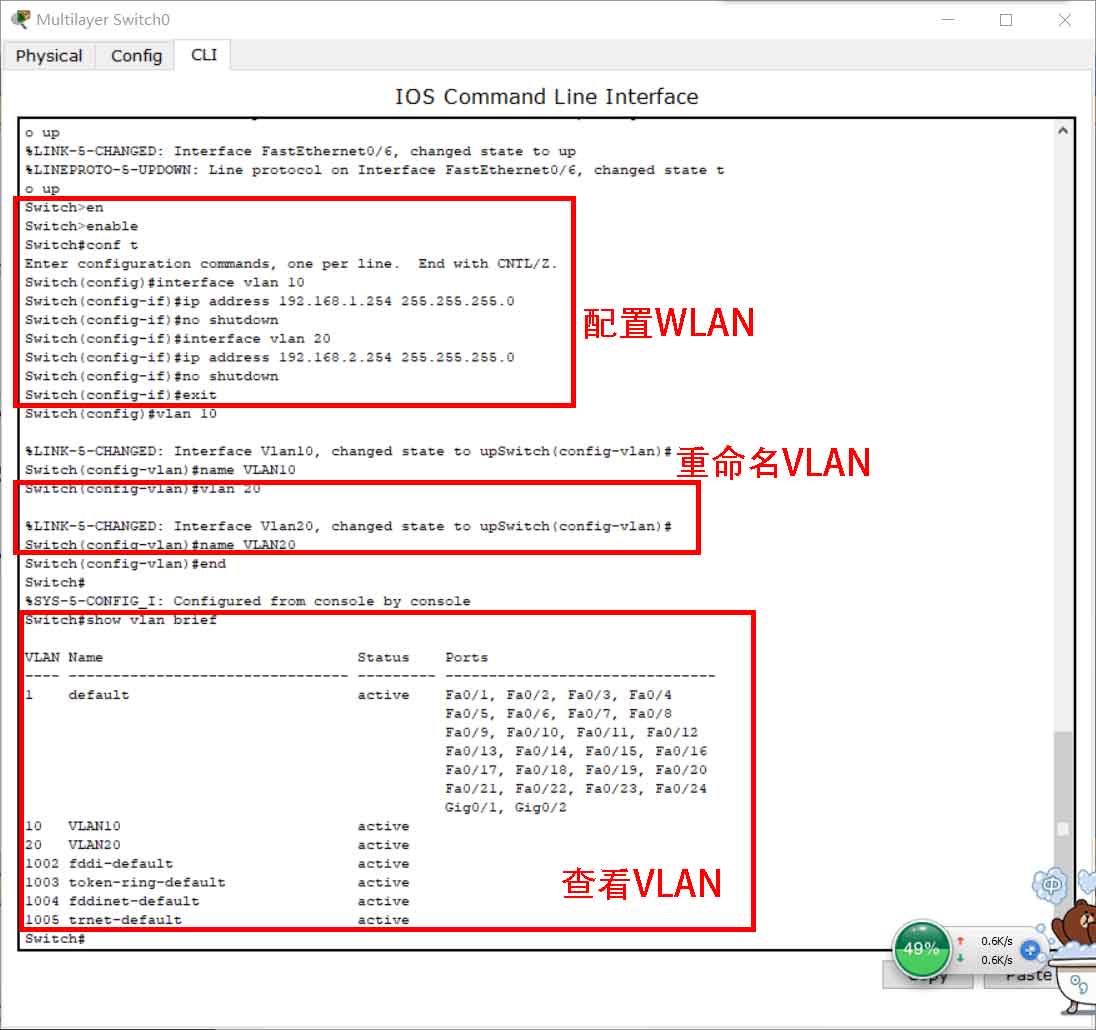The height and width of the screenshot is (1030, 1096).
Task: Click the 'Status' column header
Action: [383, 657]
